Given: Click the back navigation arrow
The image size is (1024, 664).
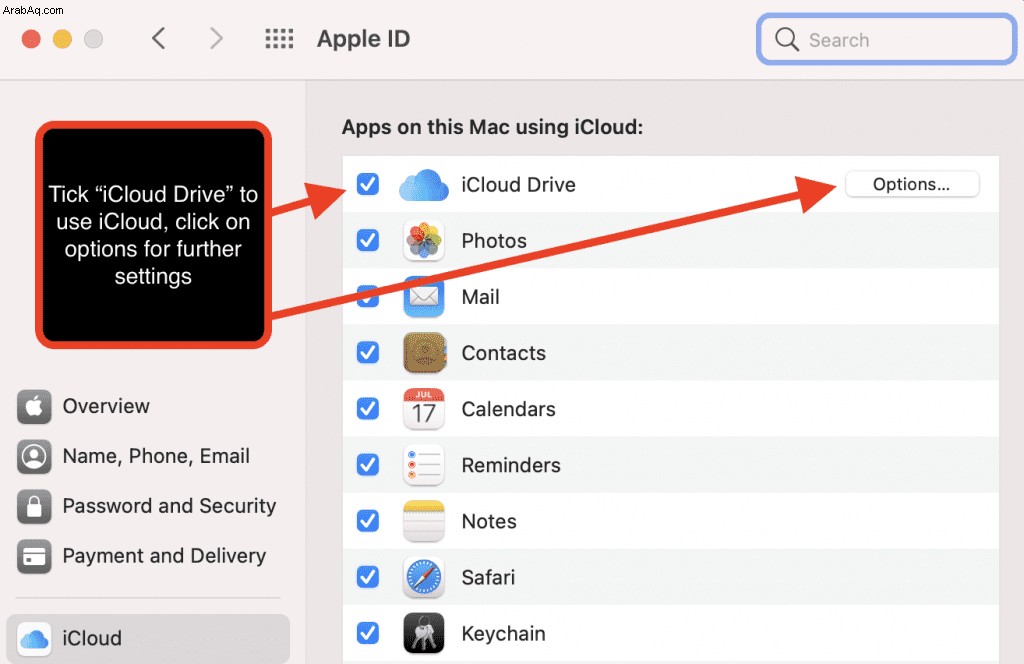Looking at the screenshot, I should (x=158, y=39).
